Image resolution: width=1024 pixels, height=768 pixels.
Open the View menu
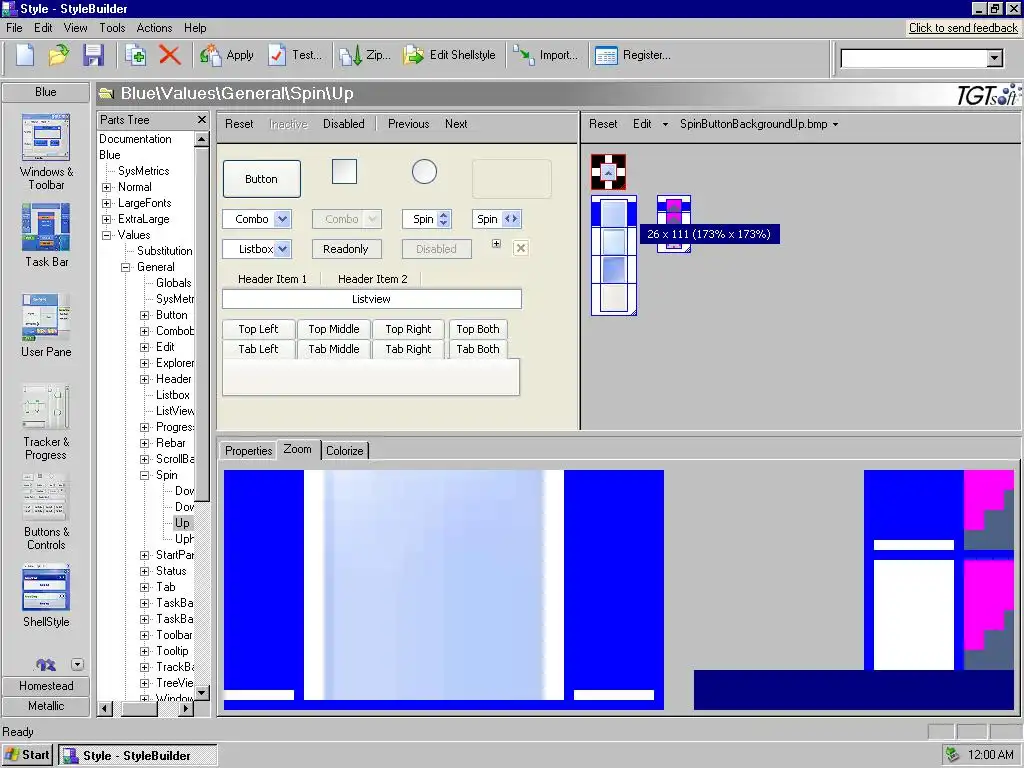75,28
